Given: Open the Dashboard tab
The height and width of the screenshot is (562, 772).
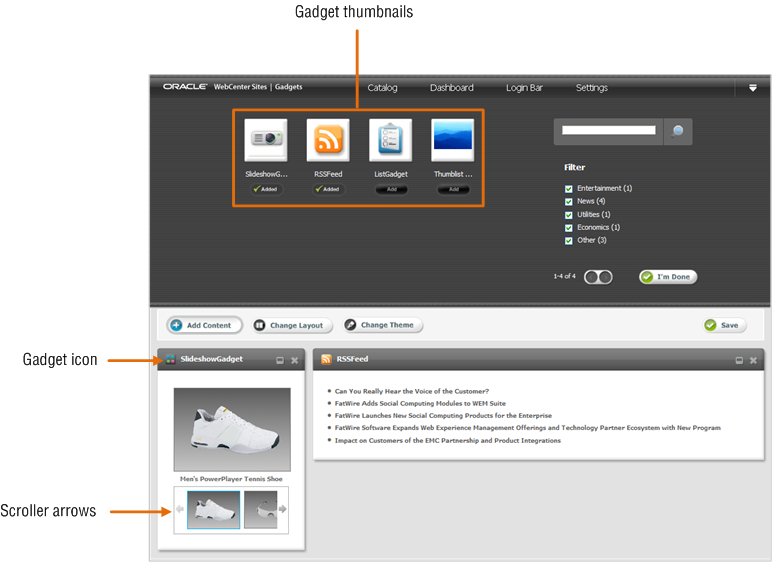Looking at the screenshot, I should (x=451, y=88).
